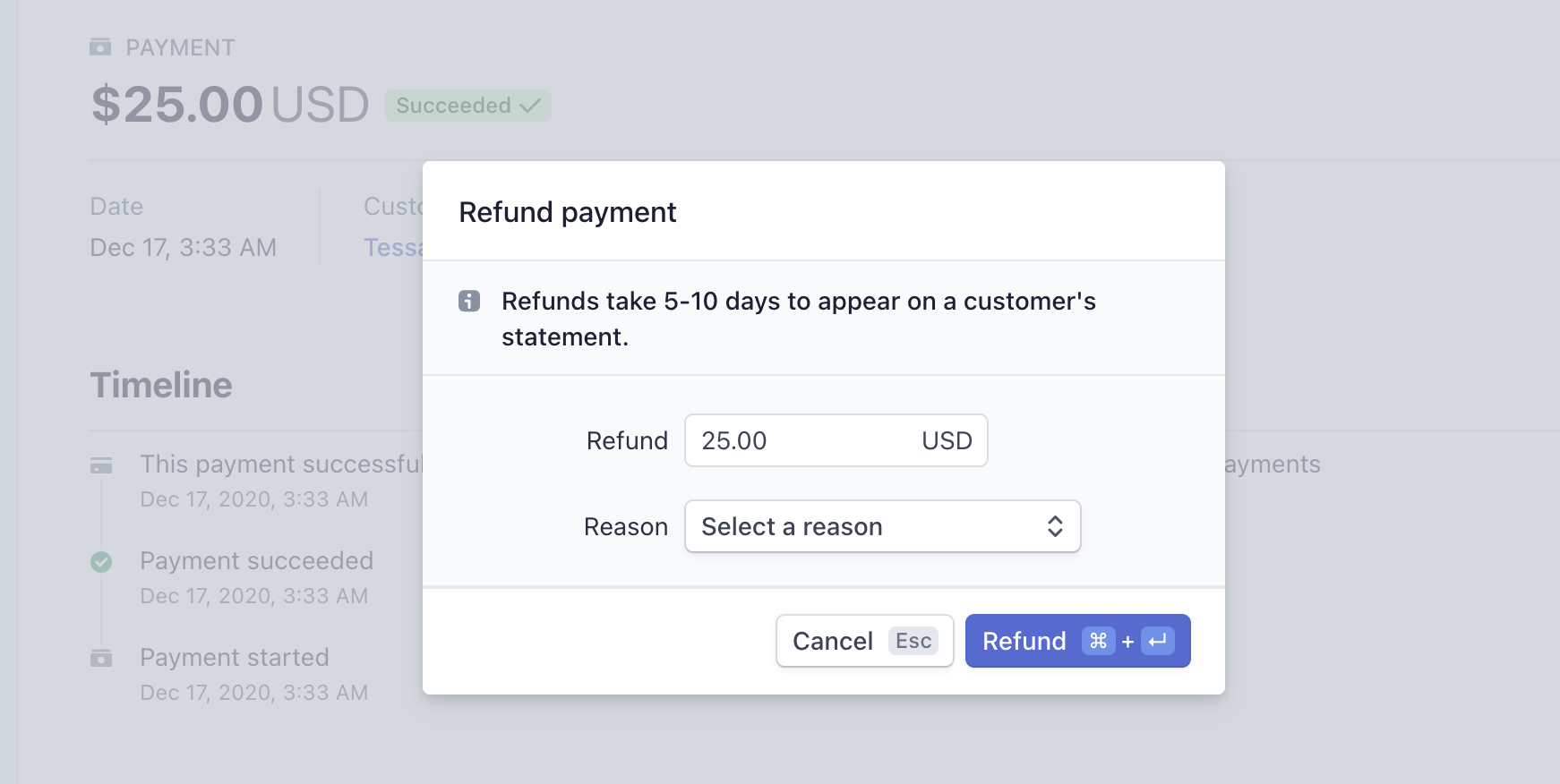This screenshot has height=784, width=1560.
Task: Select the Payment succeeded timeline entry
Action: pos(256,561)
